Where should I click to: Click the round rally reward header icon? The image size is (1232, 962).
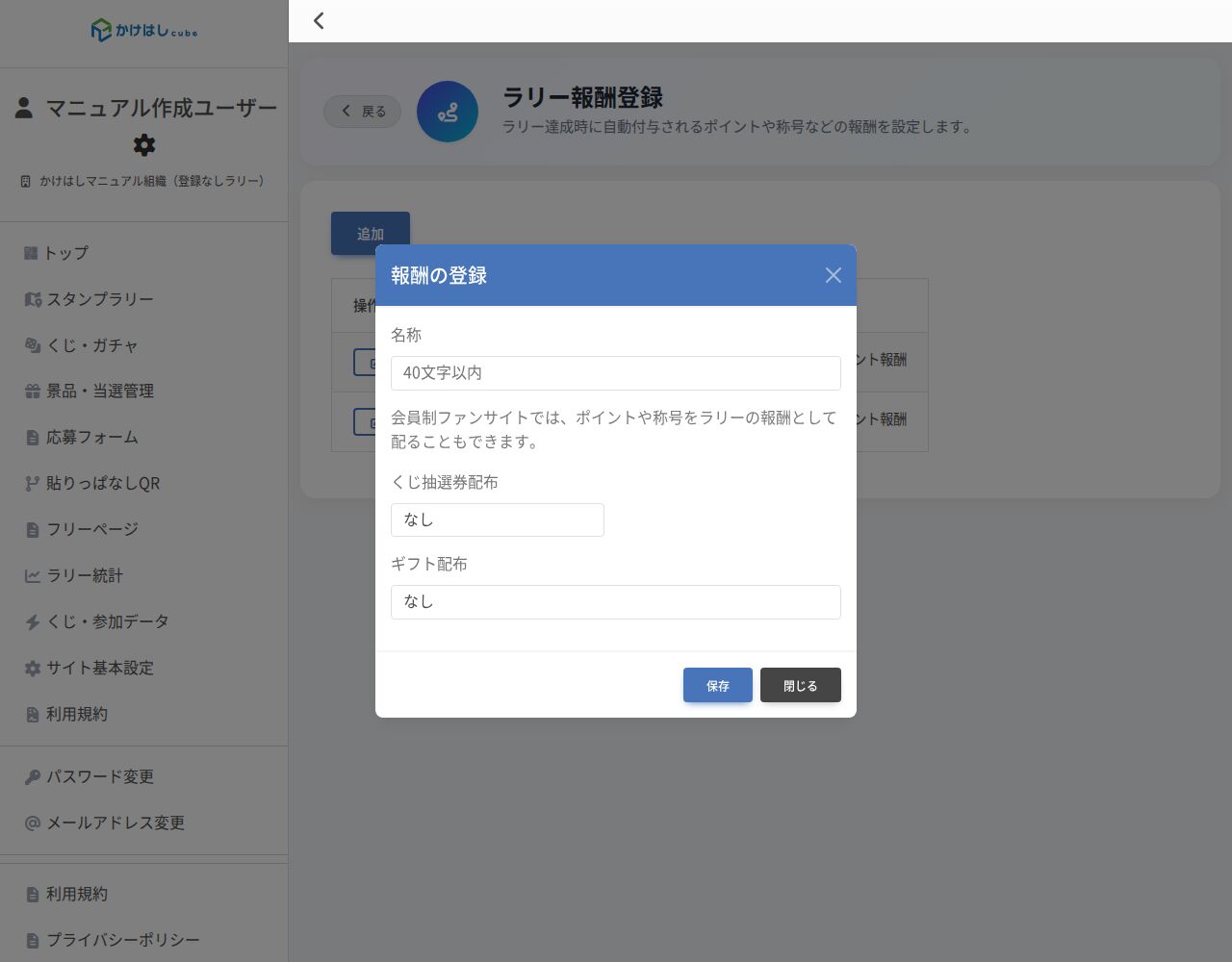[448, 112]
